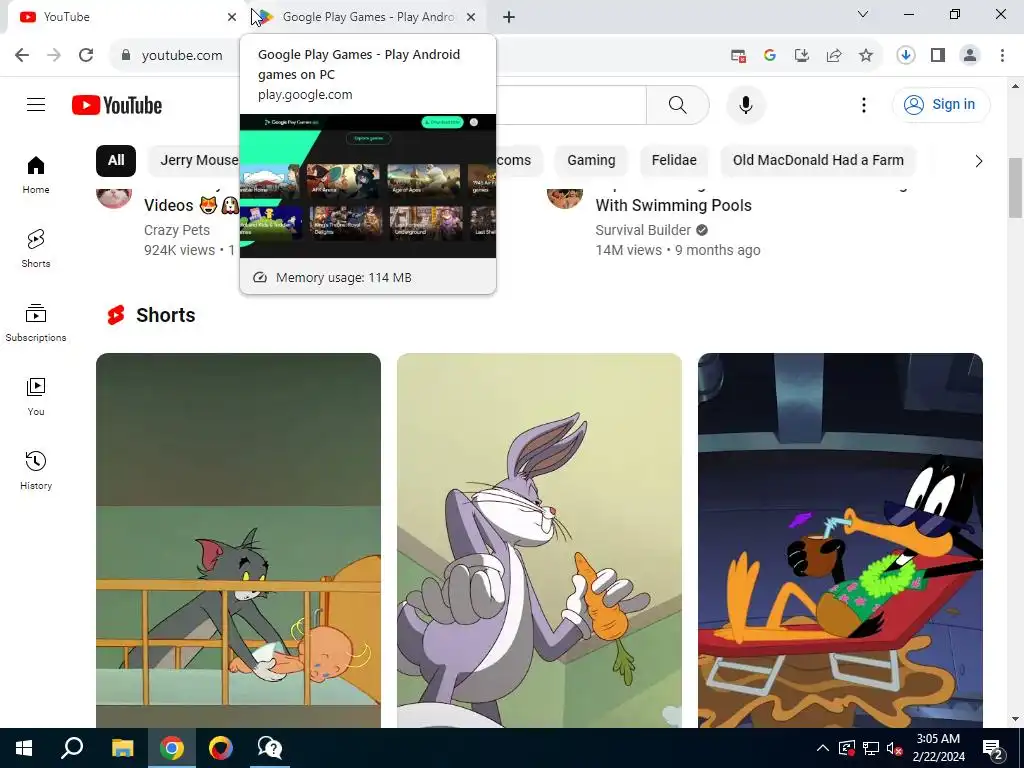Screen dimensions: 1024x768
Task: Play the Daffy Duck lounge chair Short
Action: point(840,540)
